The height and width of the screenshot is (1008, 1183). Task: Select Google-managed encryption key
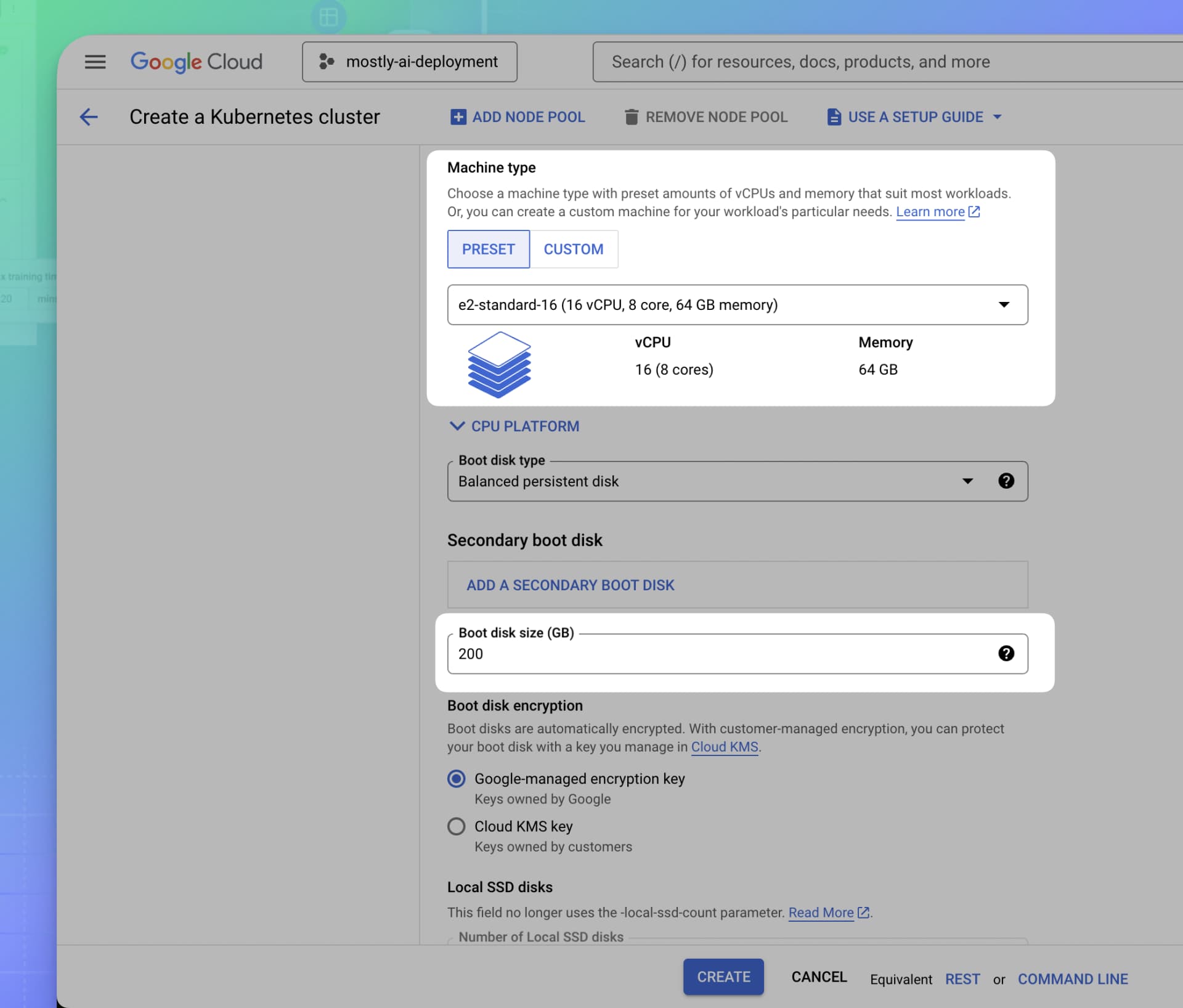457,779
